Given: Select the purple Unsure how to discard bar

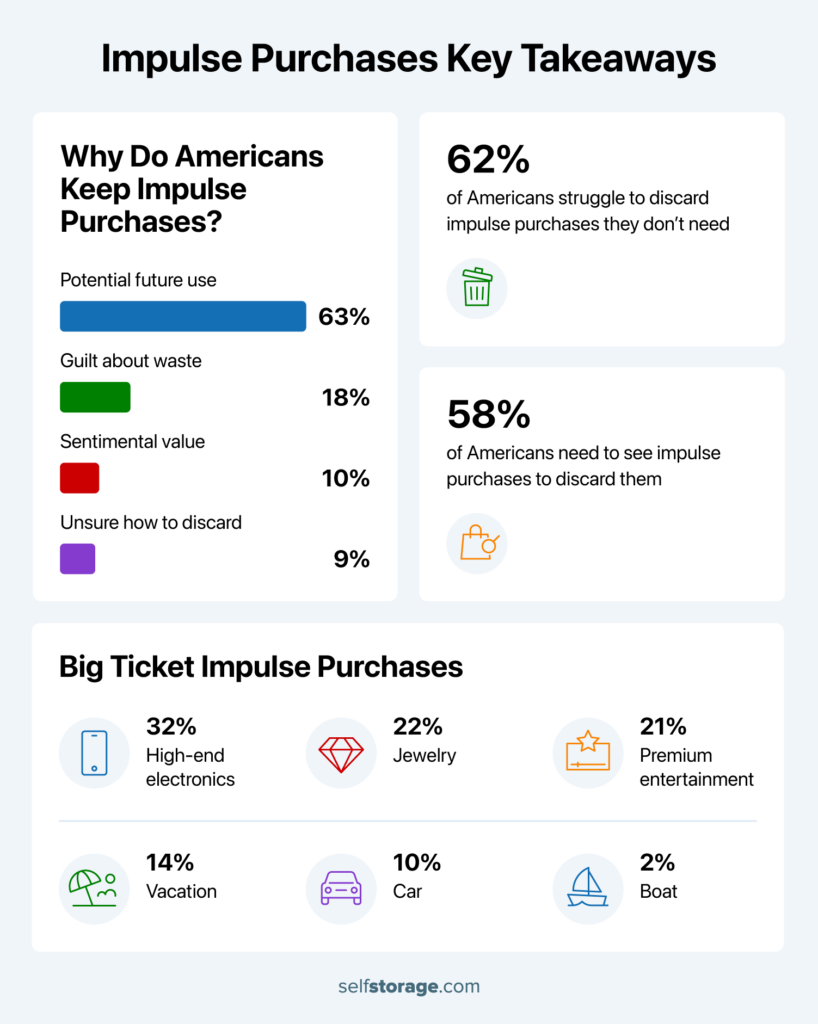Looking at the screenshot, I should (78, 559).
